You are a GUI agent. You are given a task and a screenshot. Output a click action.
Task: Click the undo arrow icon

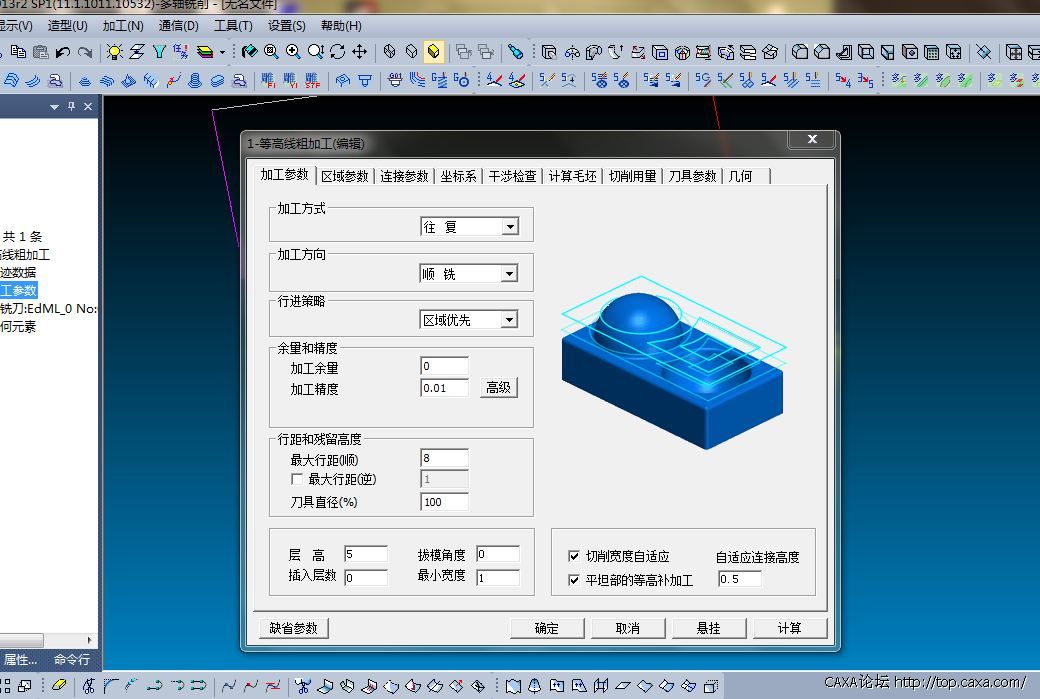(x=63, y=52)
